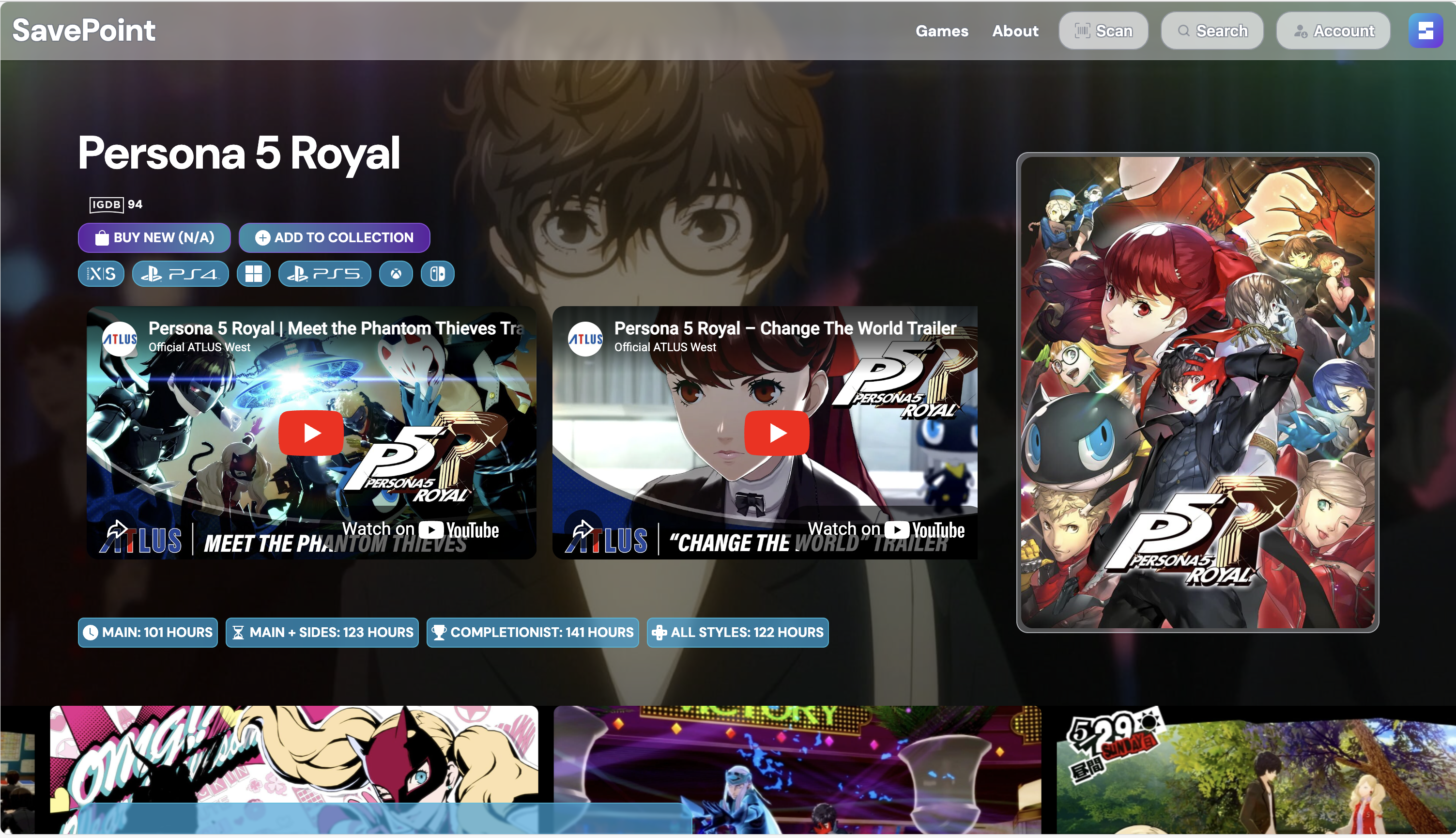
Task: Open the Account button
Action: click(x=1333, y=31)
